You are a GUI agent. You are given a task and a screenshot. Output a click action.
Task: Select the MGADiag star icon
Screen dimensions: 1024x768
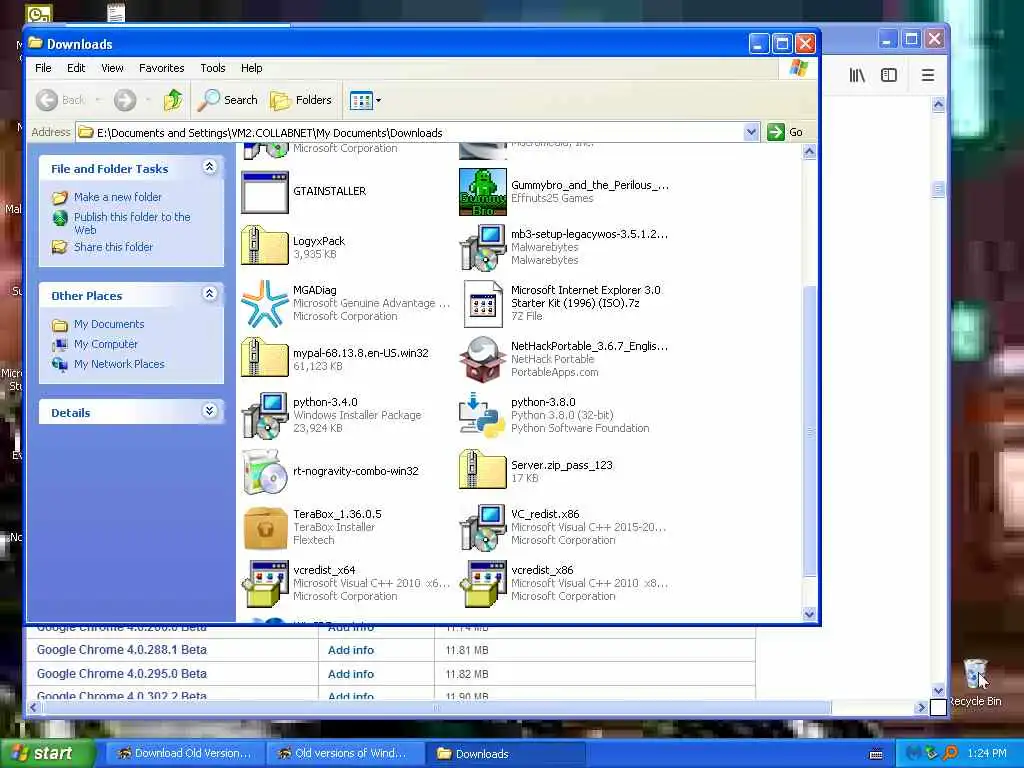(264, 304)
